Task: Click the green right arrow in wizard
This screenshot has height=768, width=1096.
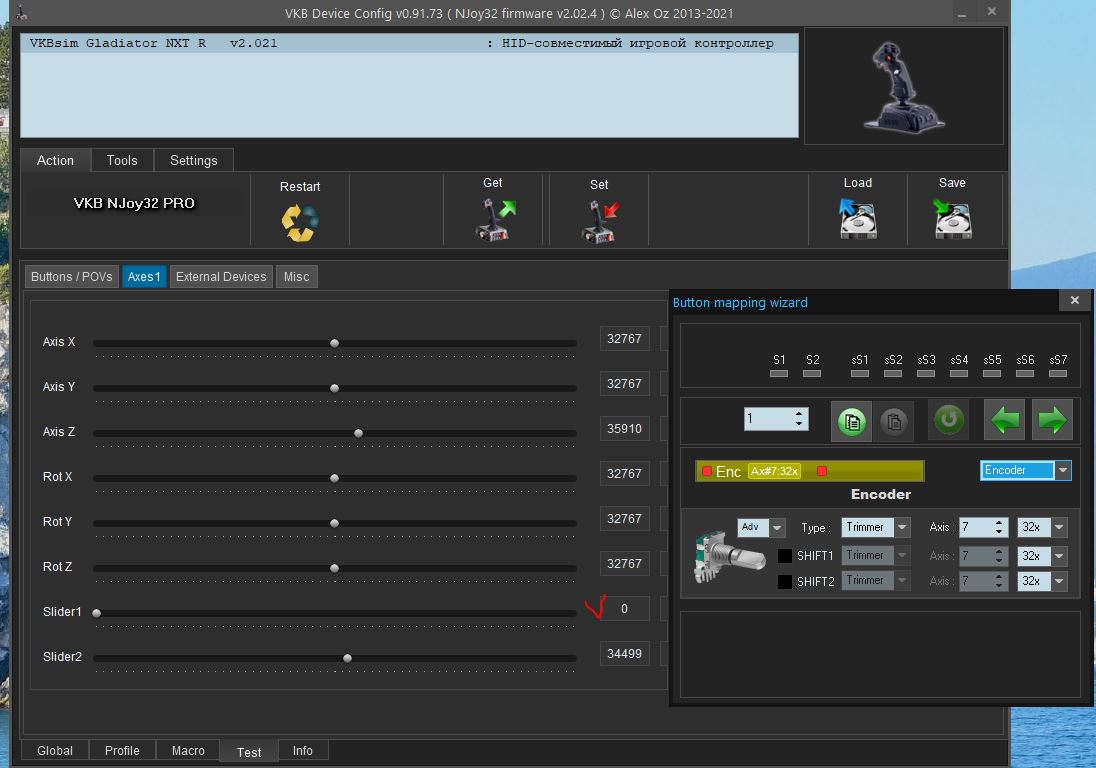Action: click(x=1051, y=420)
